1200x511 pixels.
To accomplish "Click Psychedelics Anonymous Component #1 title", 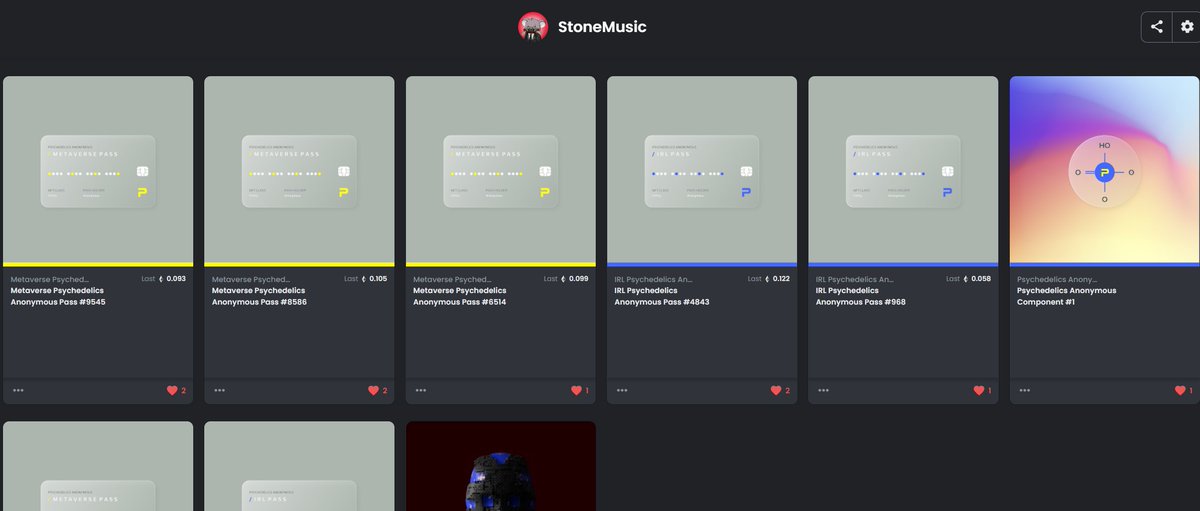I will click(x=1067, y=296).
